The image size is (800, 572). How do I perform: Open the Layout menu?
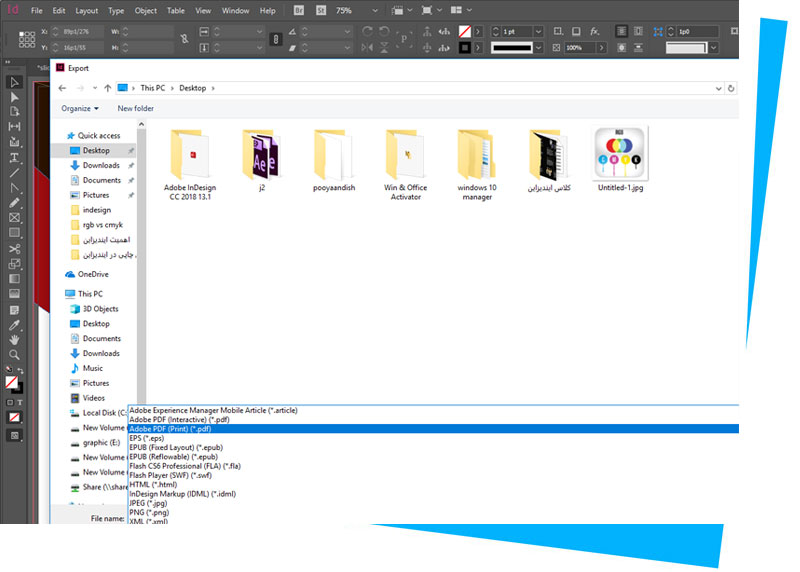point(86,10)
